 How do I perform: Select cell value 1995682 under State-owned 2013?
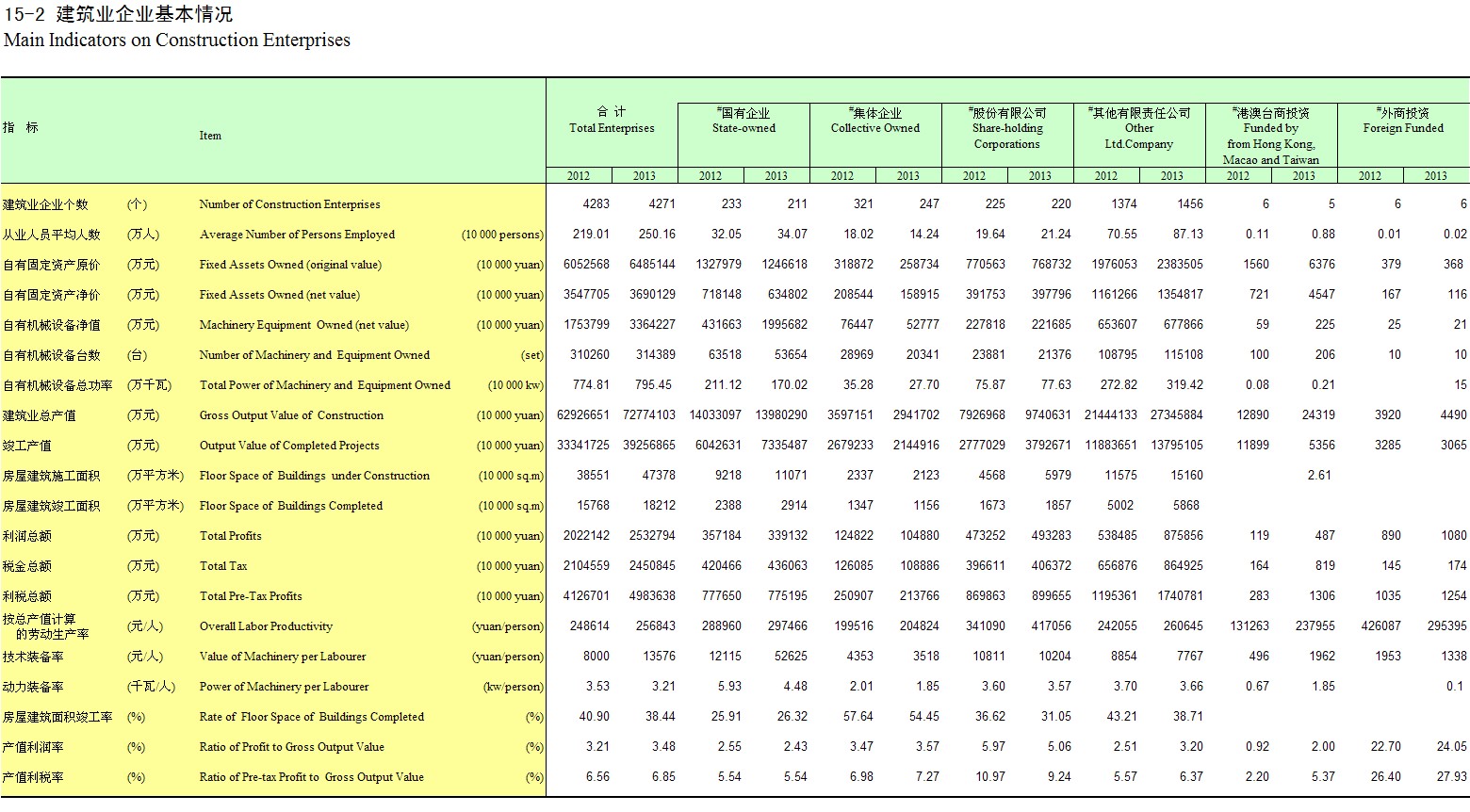coord(784,325)
